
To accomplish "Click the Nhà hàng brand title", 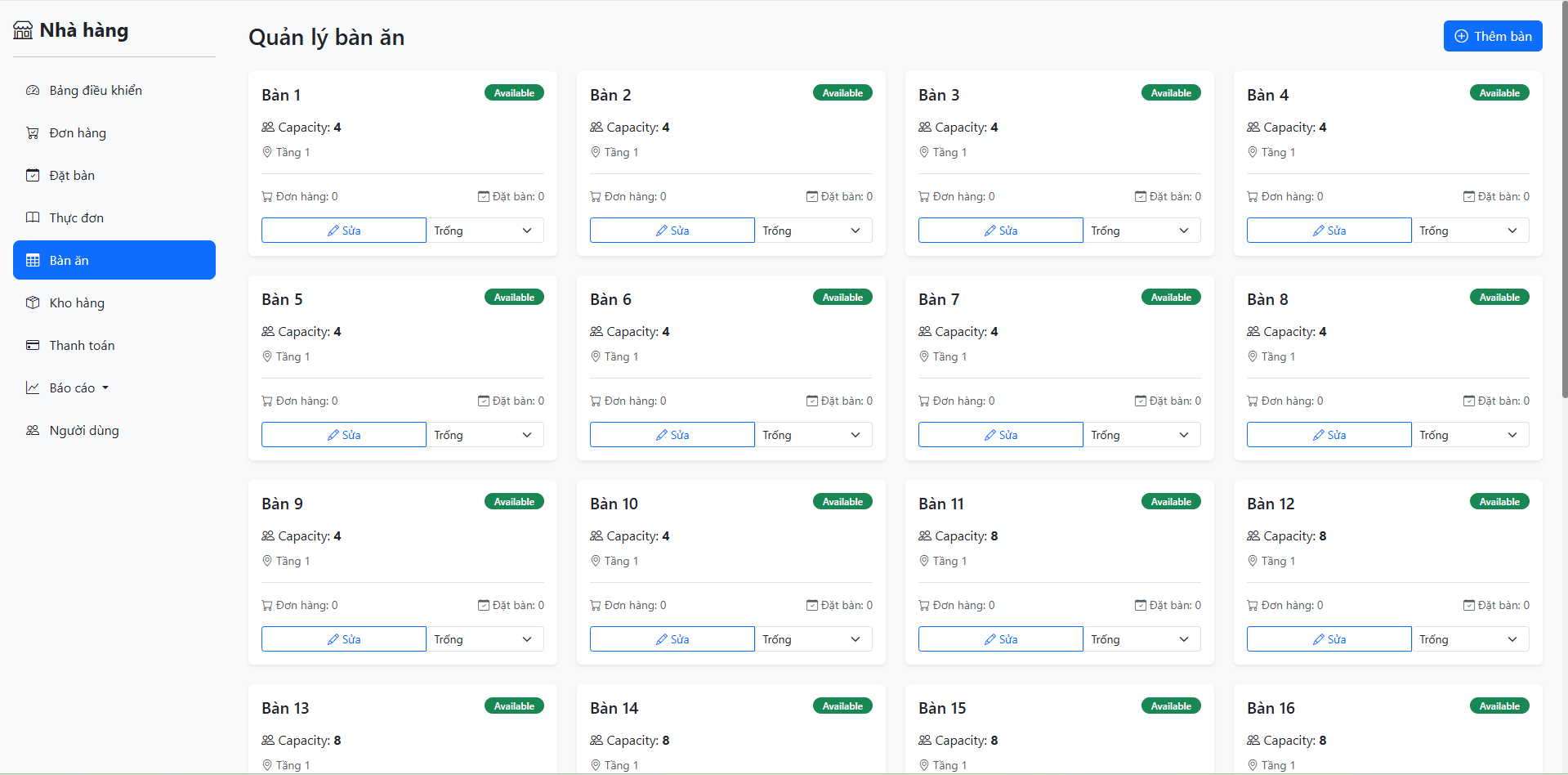I will 84,30.
